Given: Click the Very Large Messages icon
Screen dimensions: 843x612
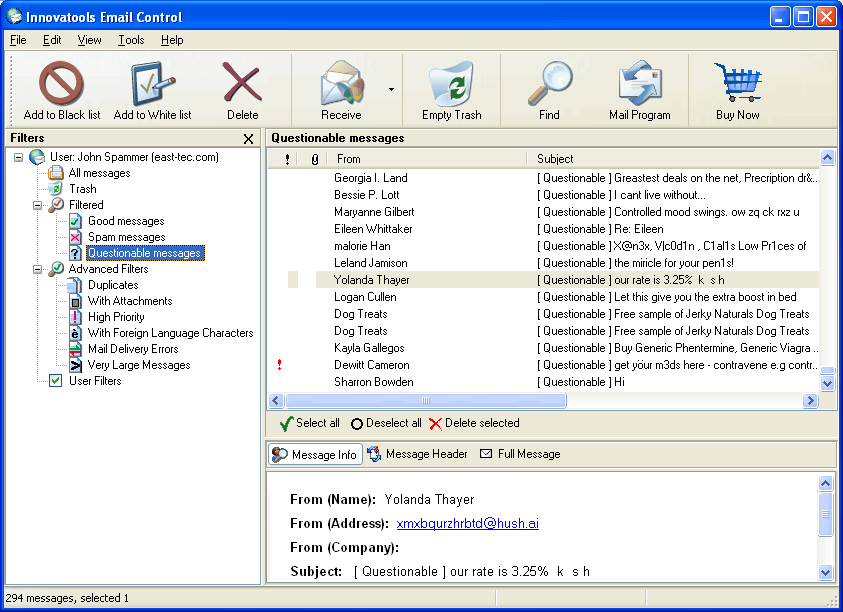Looking at the screenshot, I should pos(75,366).
